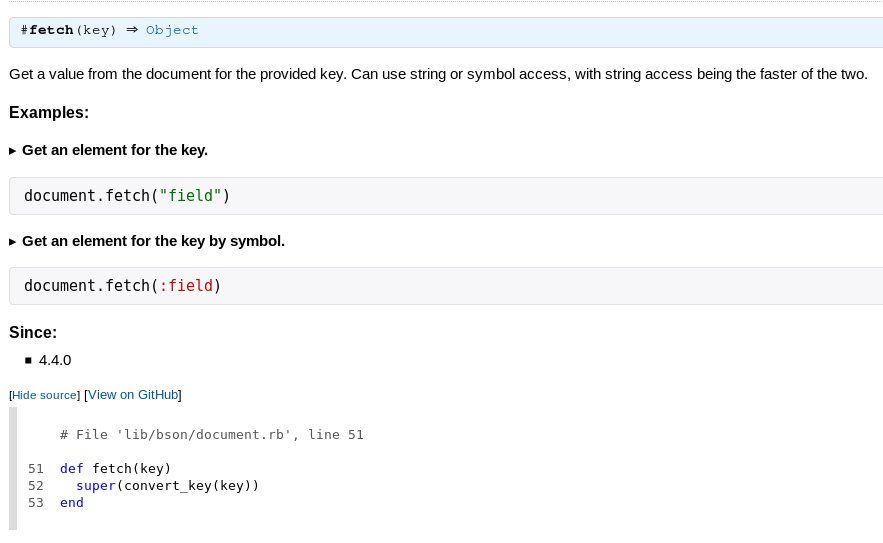Click line number 52 in source listing
This screenshot has width=883, height=543.
click(36, 485)
